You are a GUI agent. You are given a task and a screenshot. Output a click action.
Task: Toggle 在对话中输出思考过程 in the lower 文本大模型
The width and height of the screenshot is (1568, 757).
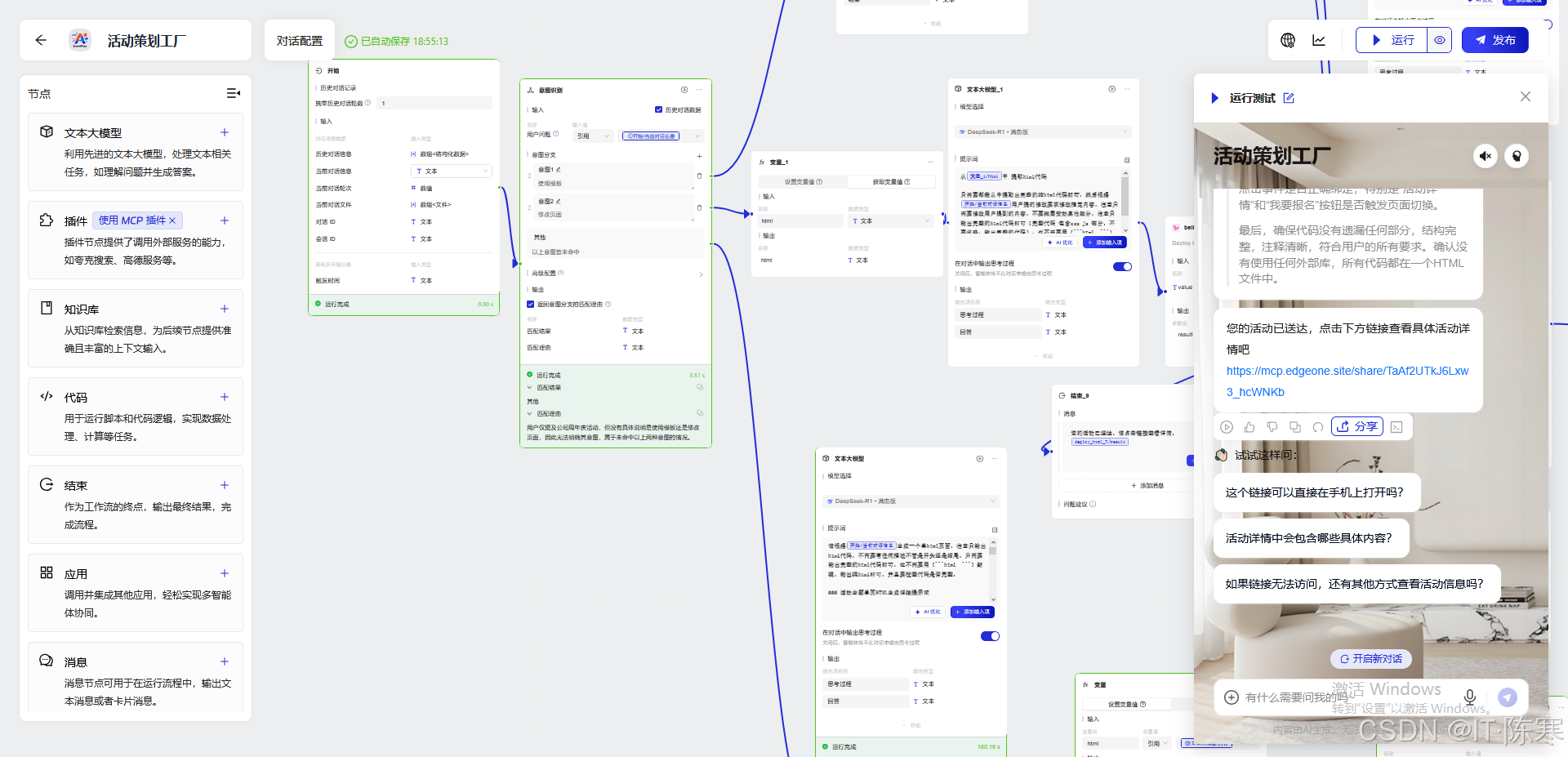click(990, 636)
